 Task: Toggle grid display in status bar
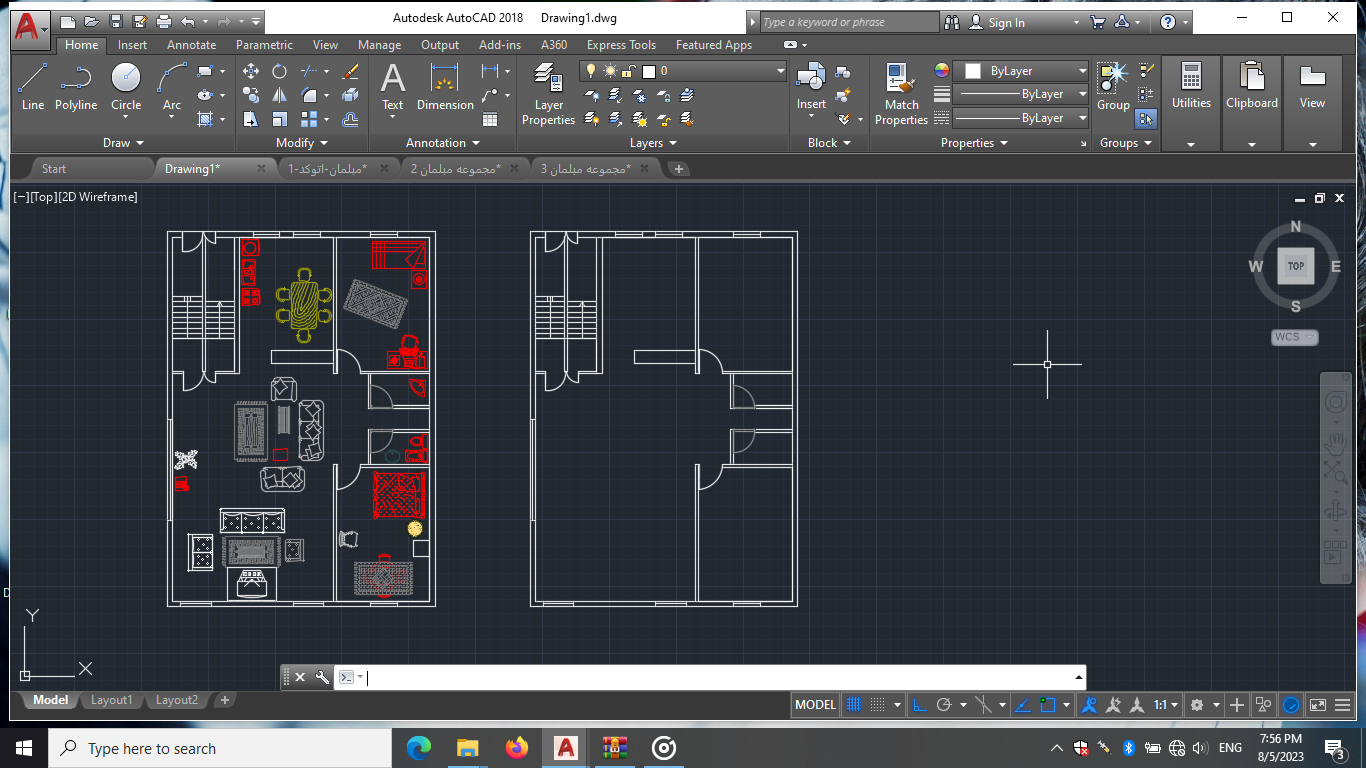click(853, 705)
